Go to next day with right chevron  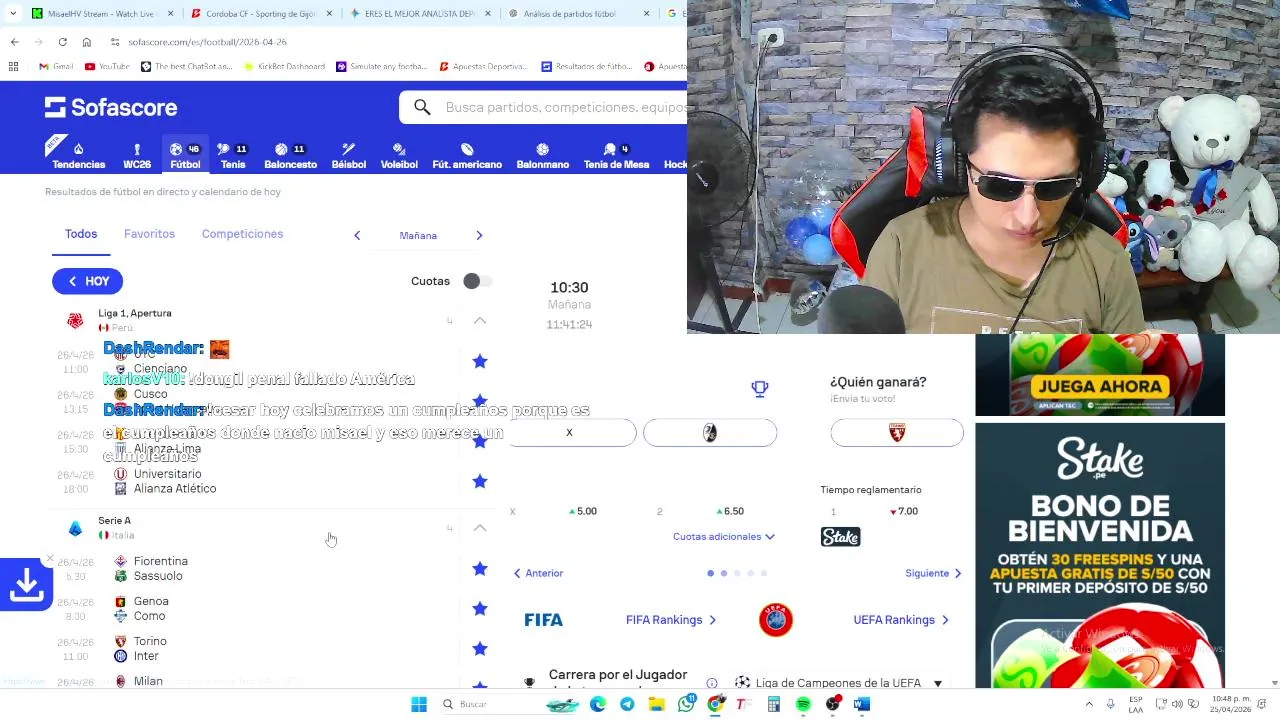point(479,235)
